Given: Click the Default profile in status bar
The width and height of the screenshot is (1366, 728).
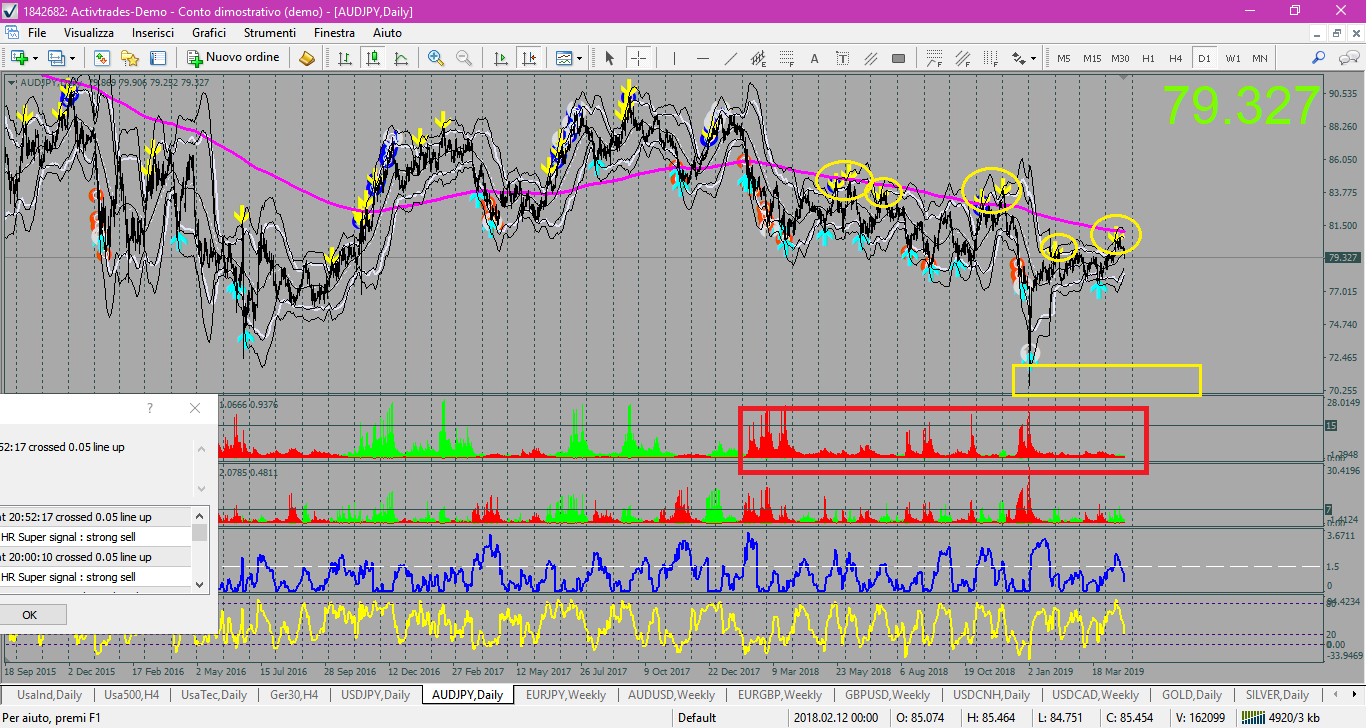Looking at the screenshot, I should [x=697, y=717].
